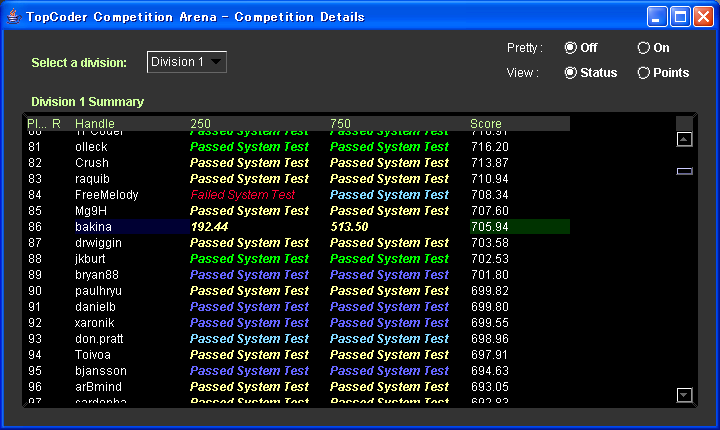Screen dimensions: 720x430
Task: Select handle don.pratt
Action: [99, 339]
